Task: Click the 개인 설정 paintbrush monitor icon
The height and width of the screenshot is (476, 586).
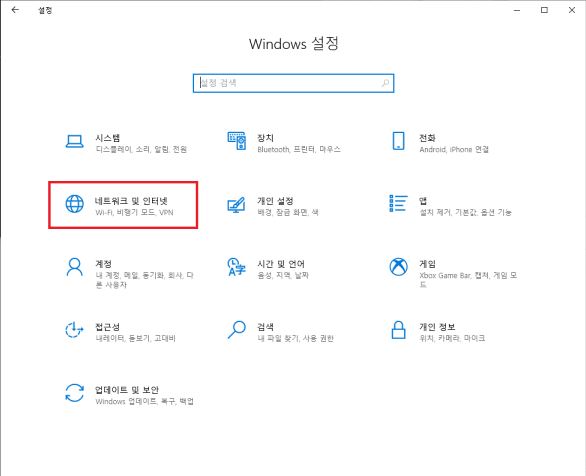Action: [237, 205]
